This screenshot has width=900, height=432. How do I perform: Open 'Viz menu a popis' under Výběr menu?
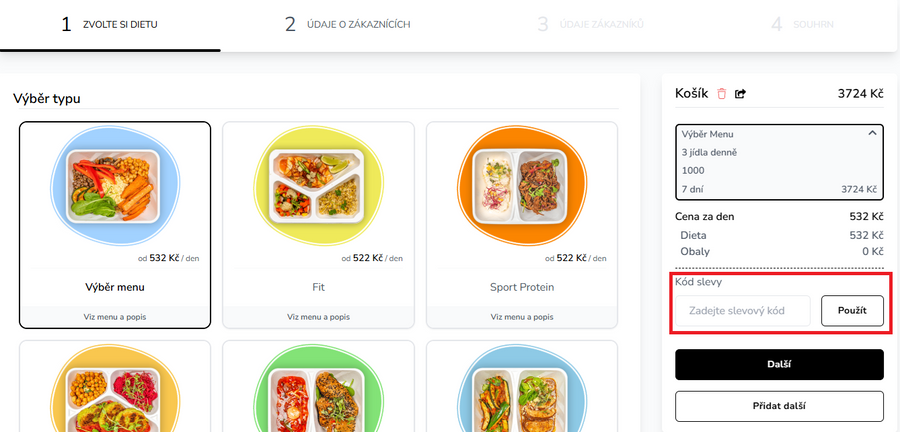coord(115,316)
